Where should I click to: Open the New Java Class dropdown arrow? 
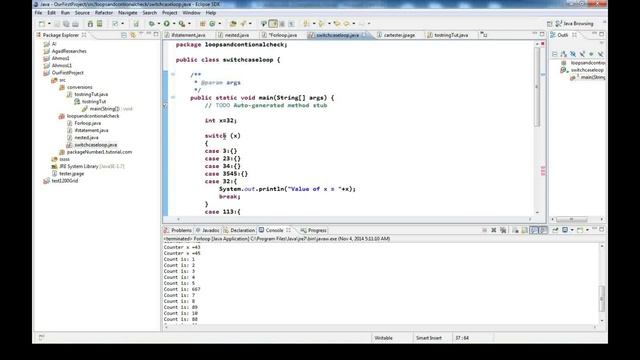pyautogui.click(x=220, y=24)
